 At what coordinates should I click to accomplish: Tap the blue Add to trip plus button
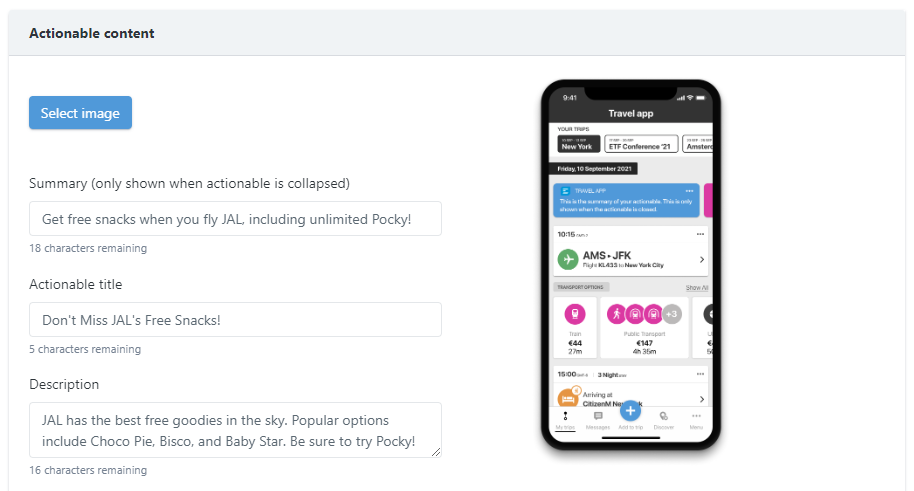pyautogui.click(x=630, y=409)
